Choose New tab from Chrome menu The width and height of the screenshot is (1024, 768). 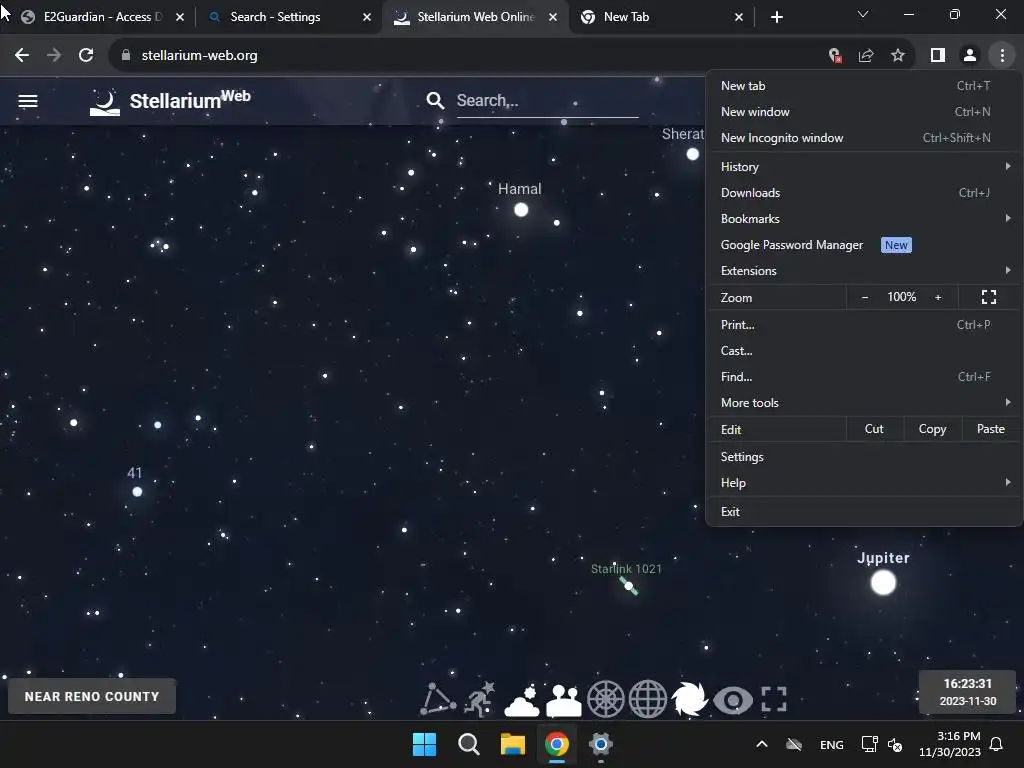pos(864,86)
